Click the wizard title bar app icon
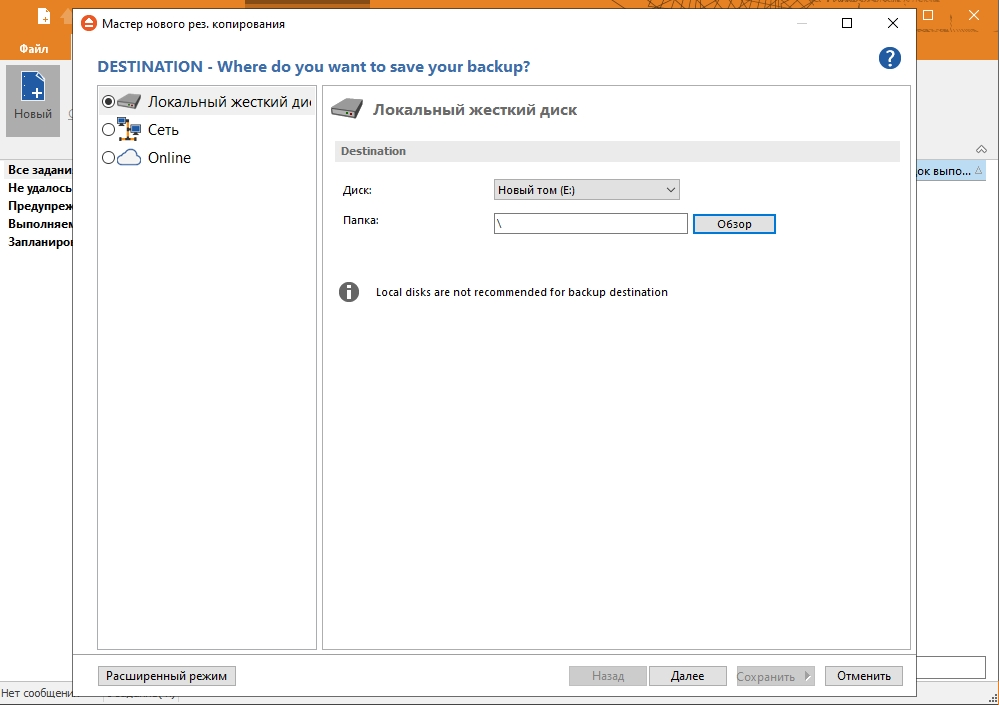This screenshot has width=999, height=705. point(88,23)
